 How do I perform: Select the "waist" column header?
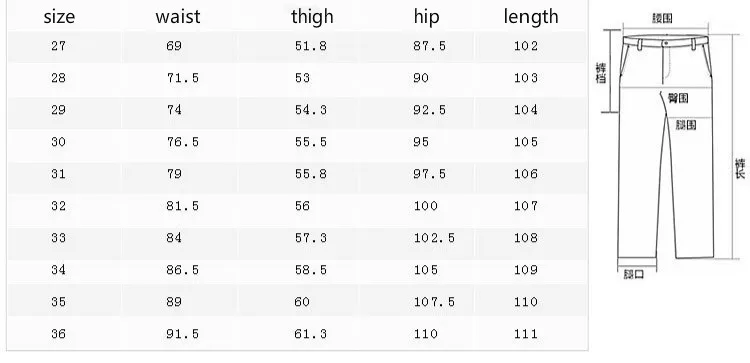177,17
